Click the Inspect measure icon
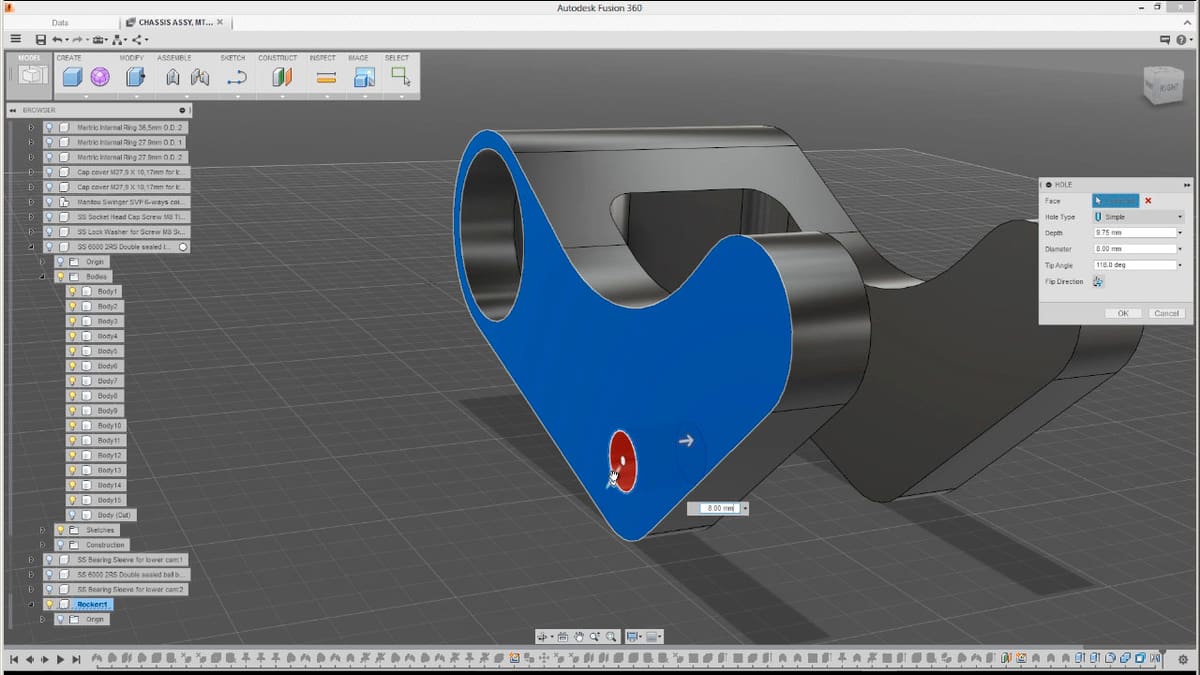The width and height of the screenshot is (1200, 675). [x=326, y=77]
